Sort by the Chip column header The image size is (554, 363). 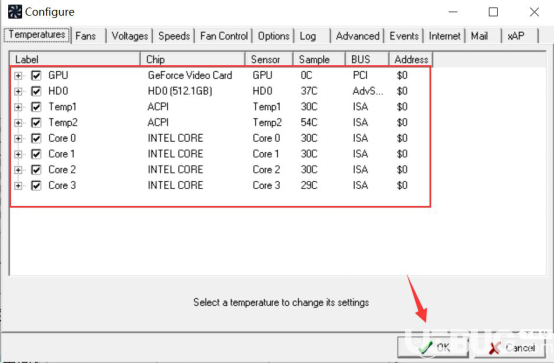(193, 59)
